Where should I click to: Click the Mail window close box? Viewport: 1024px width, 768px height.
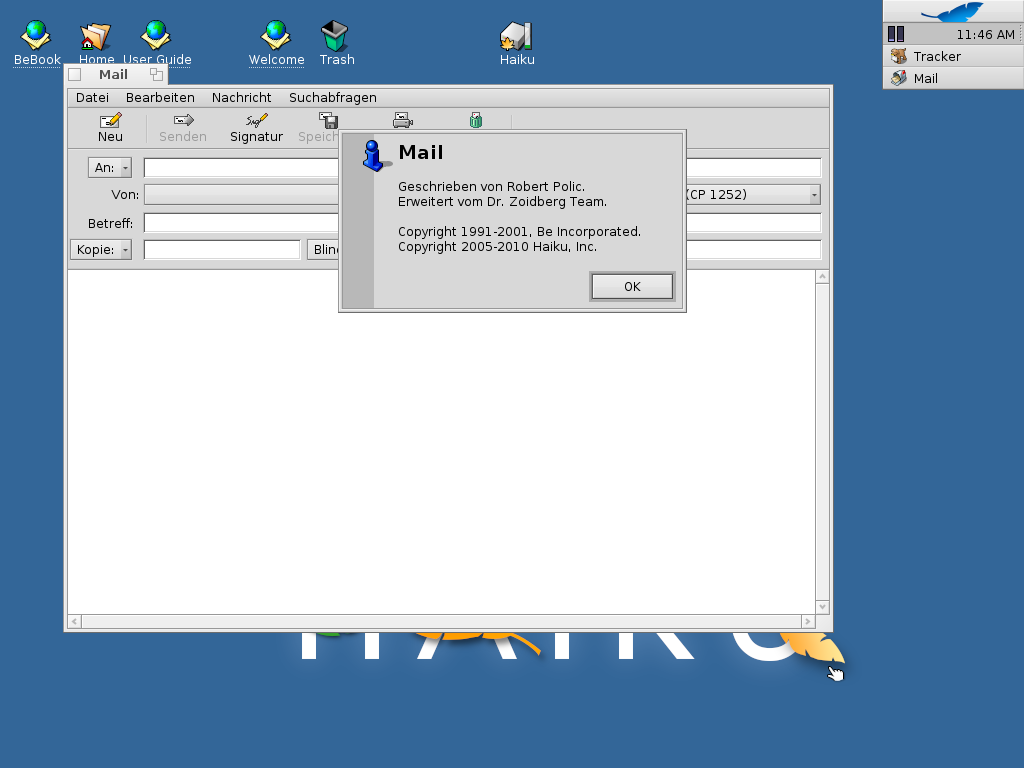(75, 75)
